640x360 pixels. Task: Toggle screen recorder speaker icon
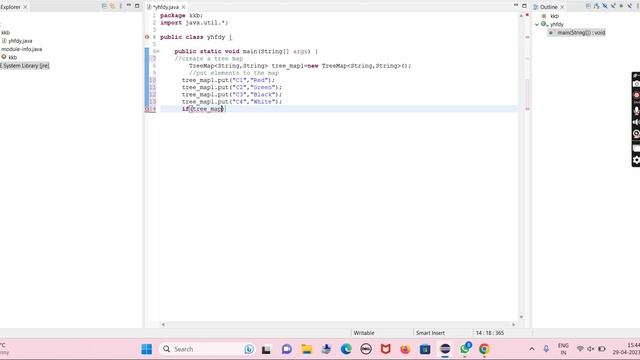click(636, 122)
